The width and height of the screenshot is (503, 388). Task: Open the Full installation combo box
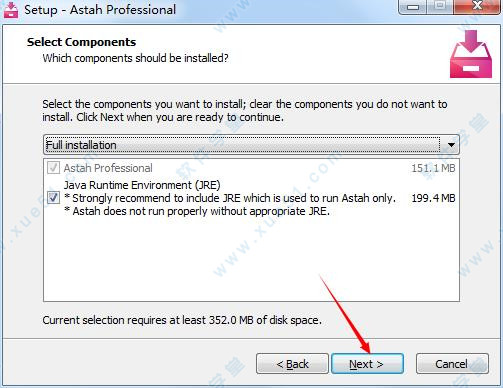(251, 145)
